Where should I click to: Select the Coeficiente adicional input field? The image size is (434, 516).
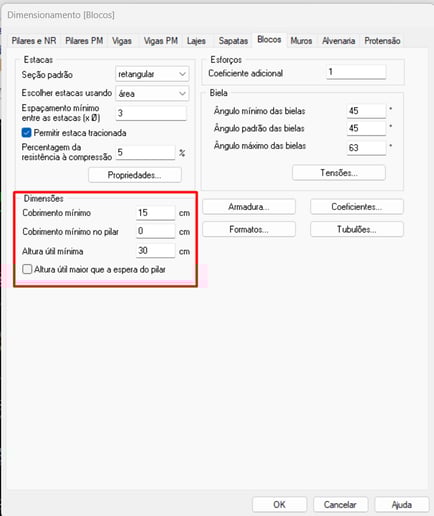[356, 72]
